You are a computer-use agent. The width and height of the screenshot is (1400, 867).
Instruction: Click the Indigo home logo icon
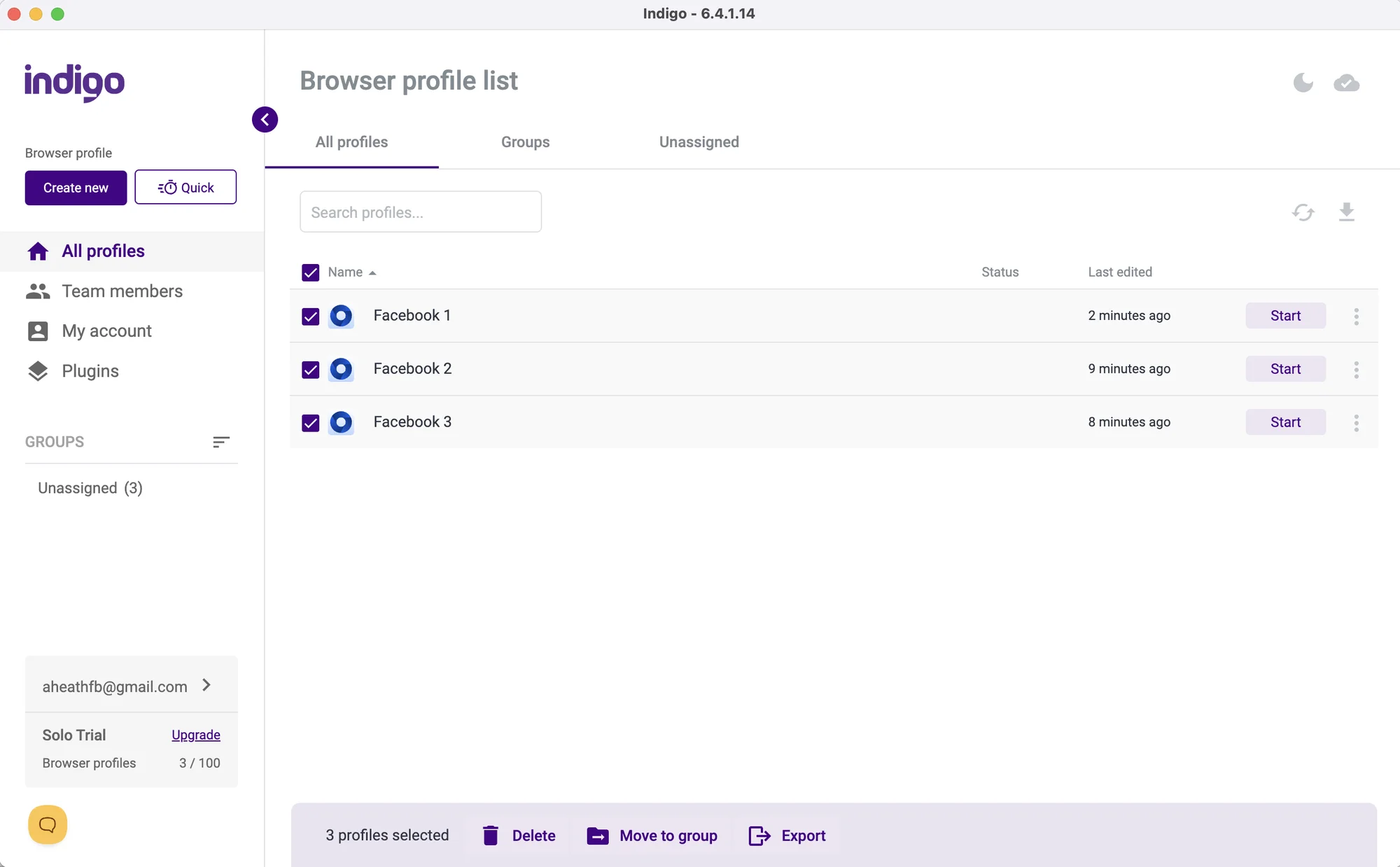[75, 83]
